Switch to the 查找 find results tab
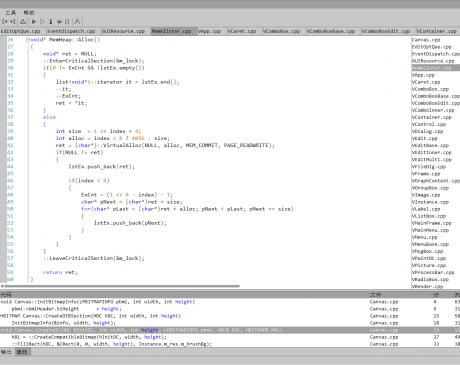This screenshot has width=460, height=365. (22, 352)
